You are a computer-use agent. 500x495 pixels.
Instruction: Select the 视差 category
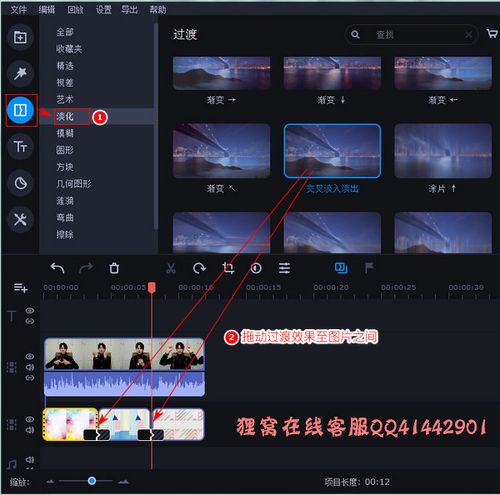pyautogui.click(x=65, y=83)
